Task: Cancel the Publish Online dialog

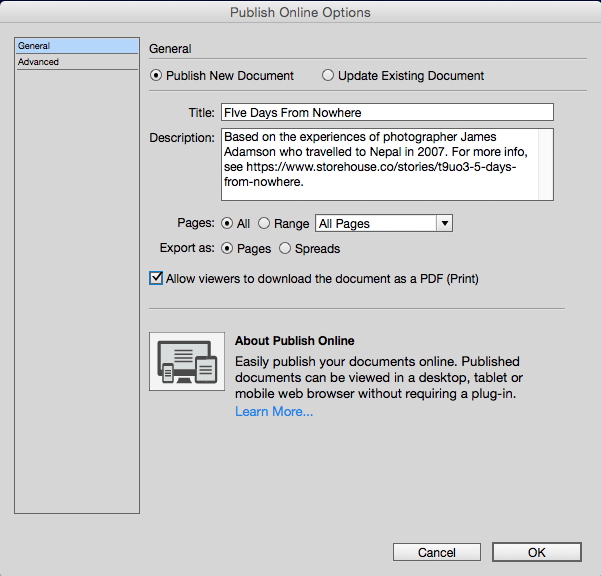Action: pos(437,552)
